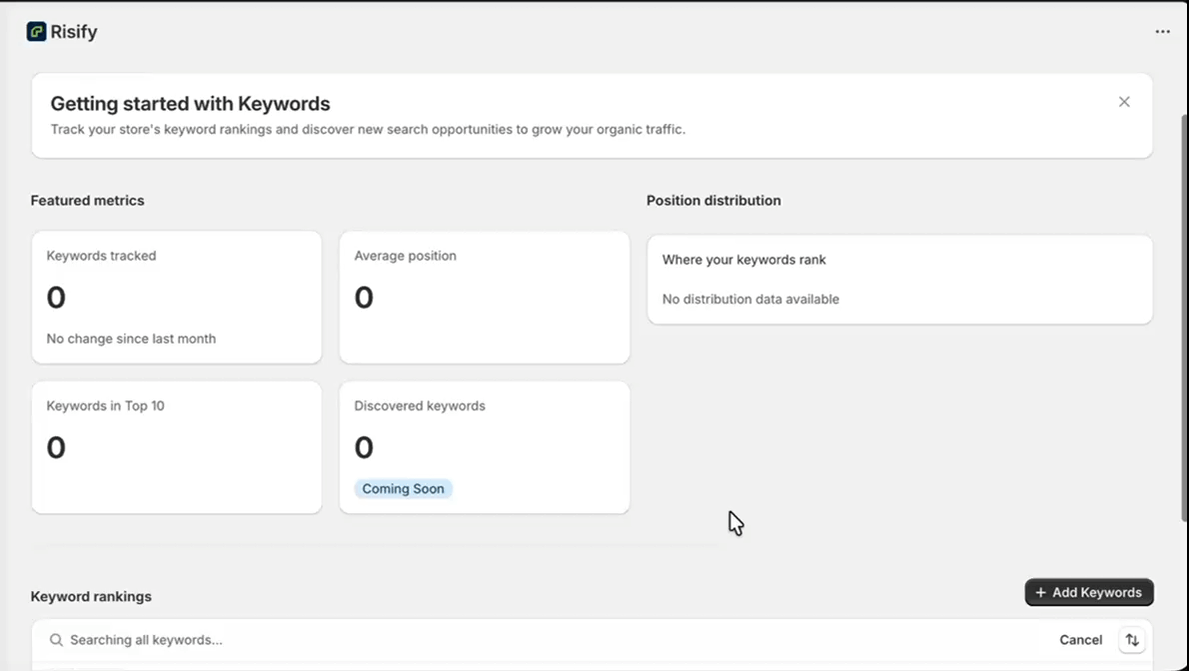Open the sort options for keyword rankings
This screenshot has width=1189, height=671.
(x=1132, y=640)
